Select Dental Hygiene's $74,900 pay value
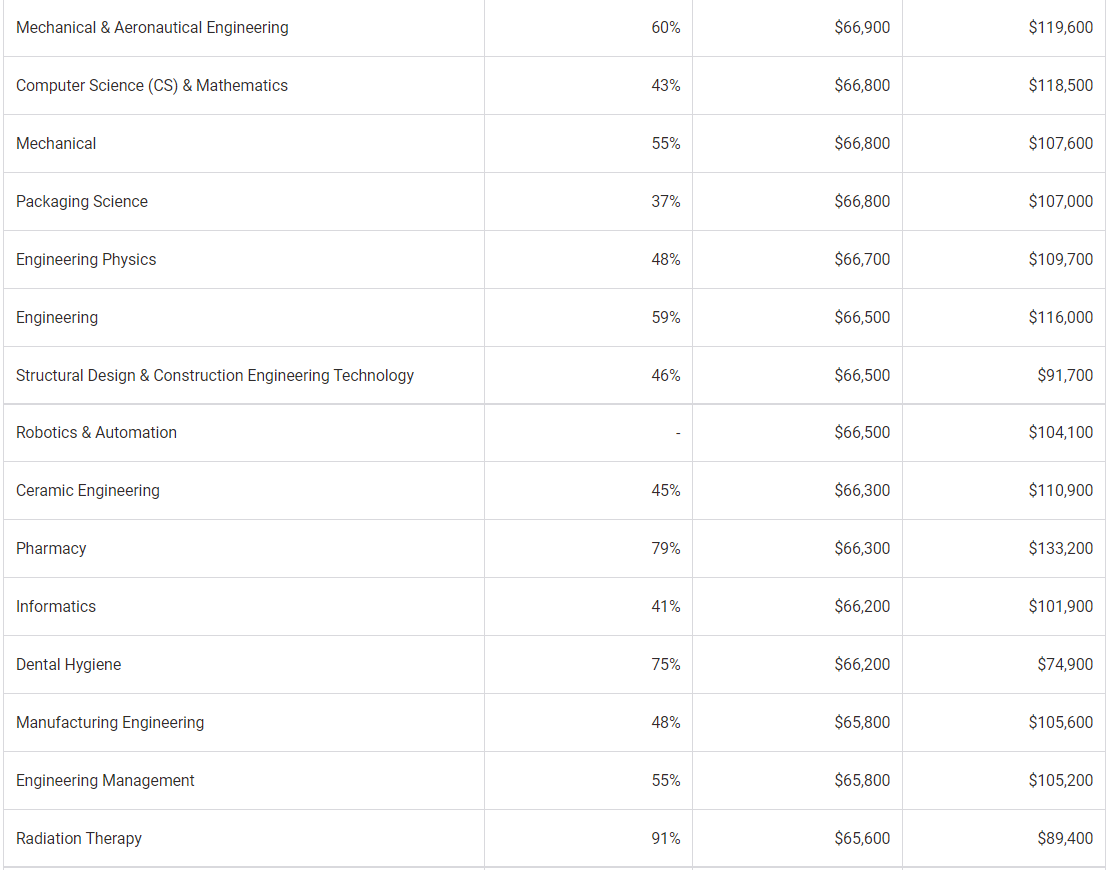This screenshot has width=1110, height=870. (x=1065, y=665)
